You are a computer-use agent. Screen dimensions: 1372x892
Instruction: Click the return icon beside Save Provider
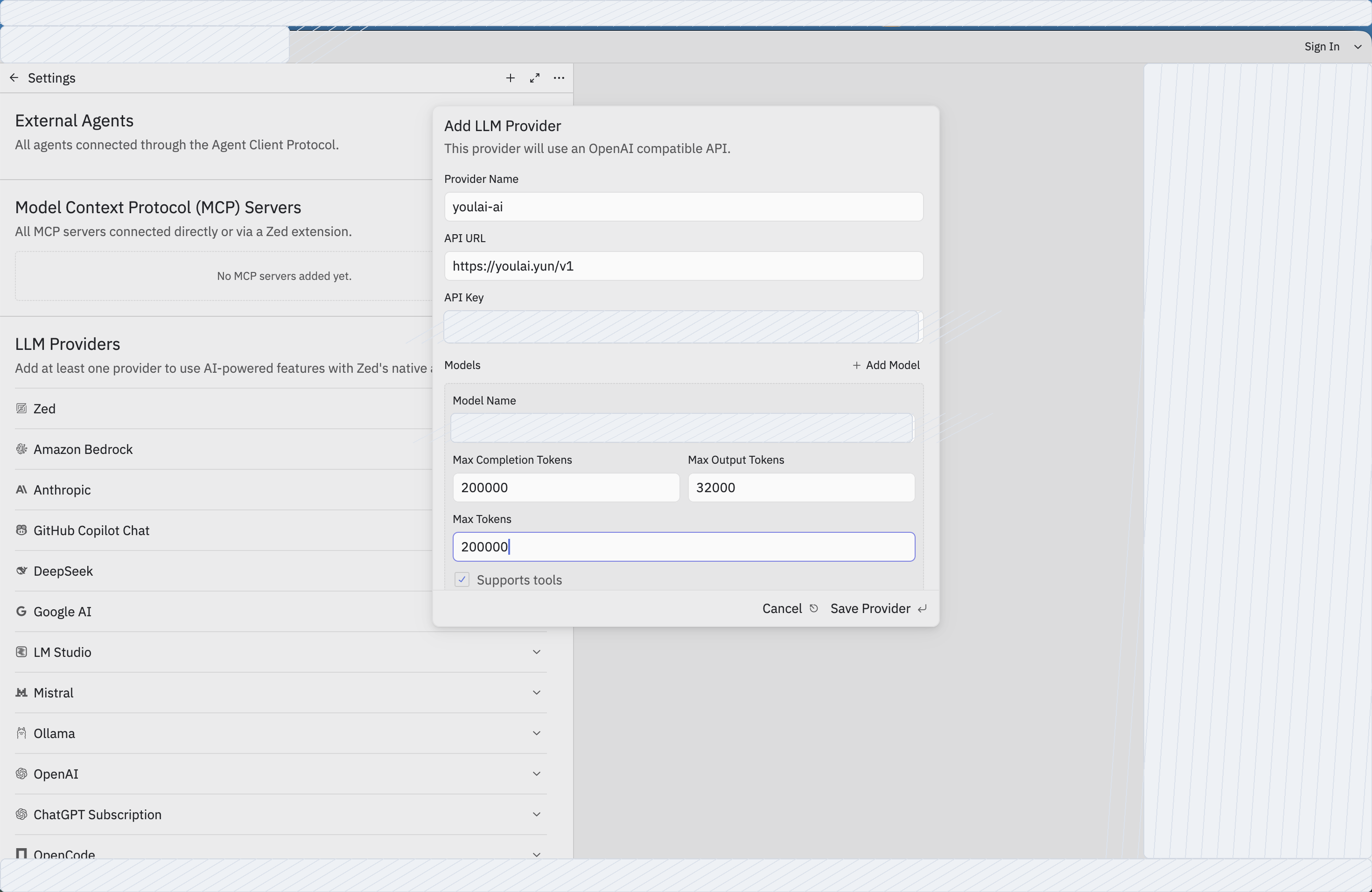pyautogui.click(x=922, y=608)
